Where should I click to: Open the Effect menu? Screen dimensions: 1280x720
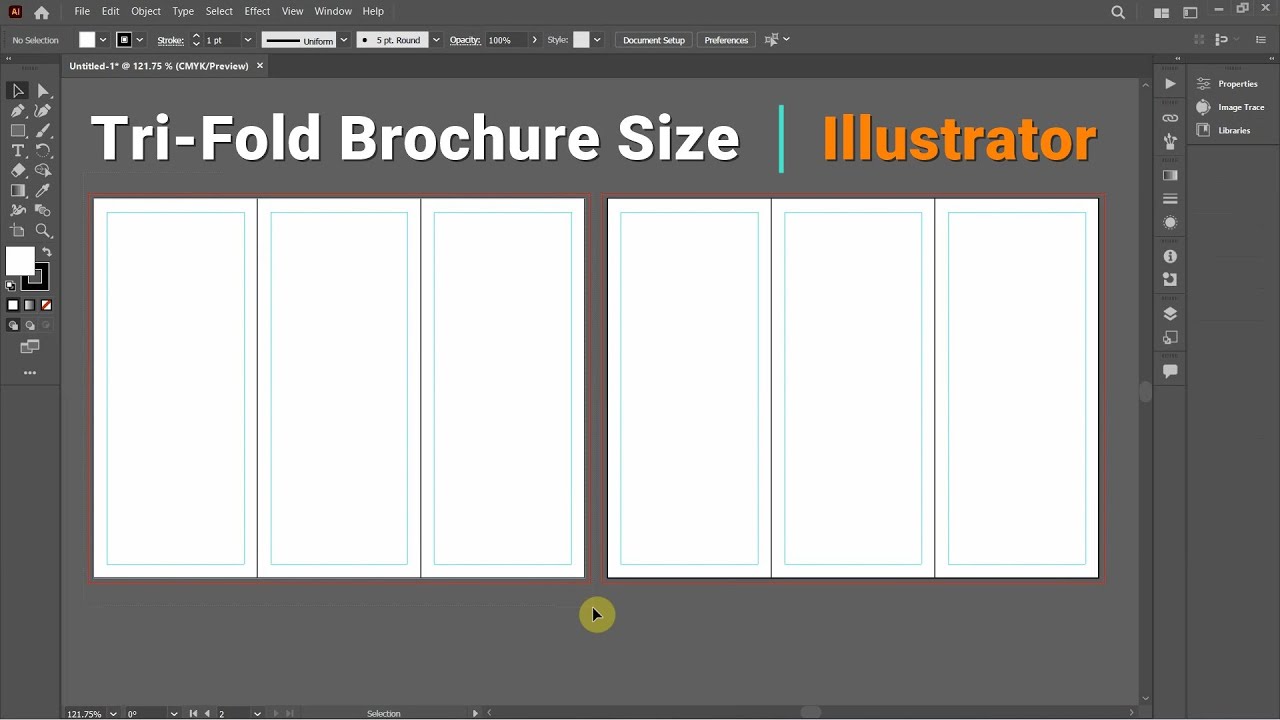257,11
